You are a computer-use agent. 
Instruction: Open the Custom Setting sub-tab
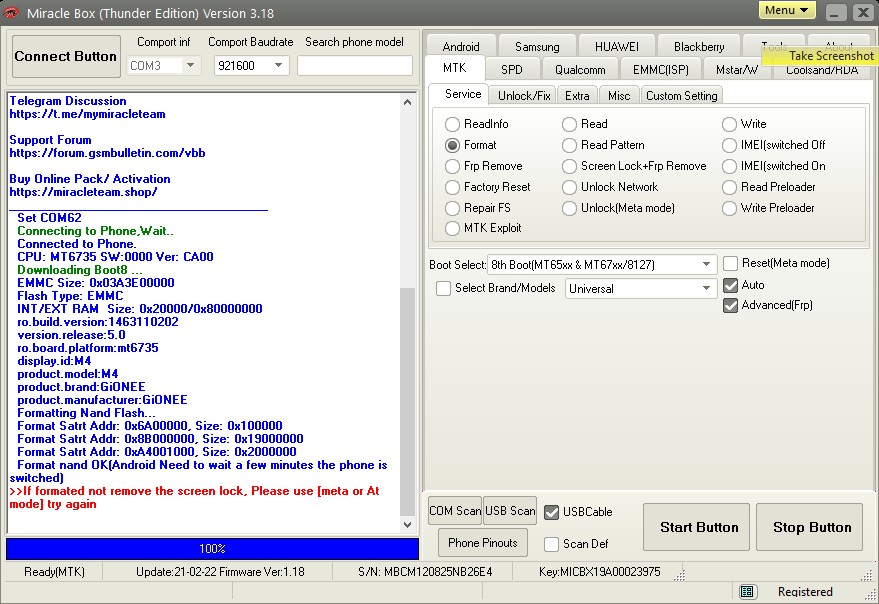point(681,96)
